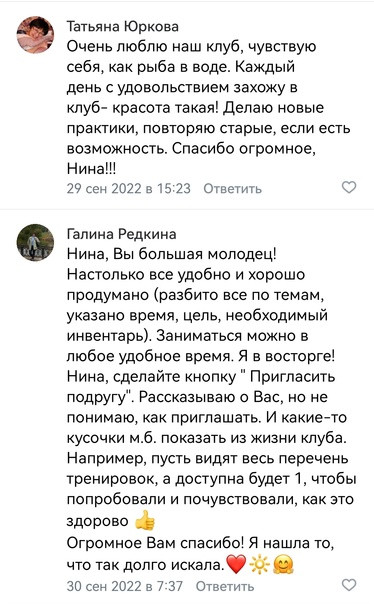
Task: Like Татьяна Юркова's comment with the heart
Action: (349, 187)
